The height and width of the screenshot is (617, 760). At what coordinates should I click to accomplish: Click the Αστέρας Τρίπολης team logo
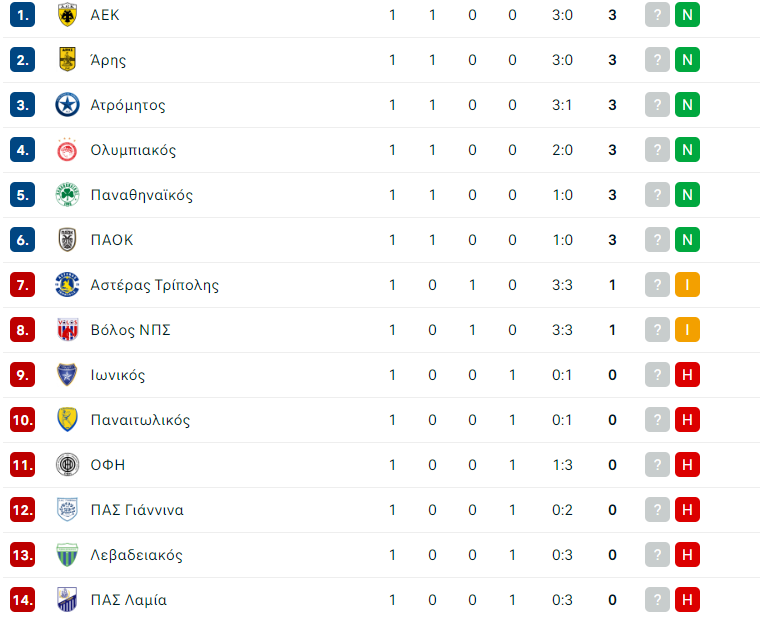pyautogui.click(x=67, y=285)
